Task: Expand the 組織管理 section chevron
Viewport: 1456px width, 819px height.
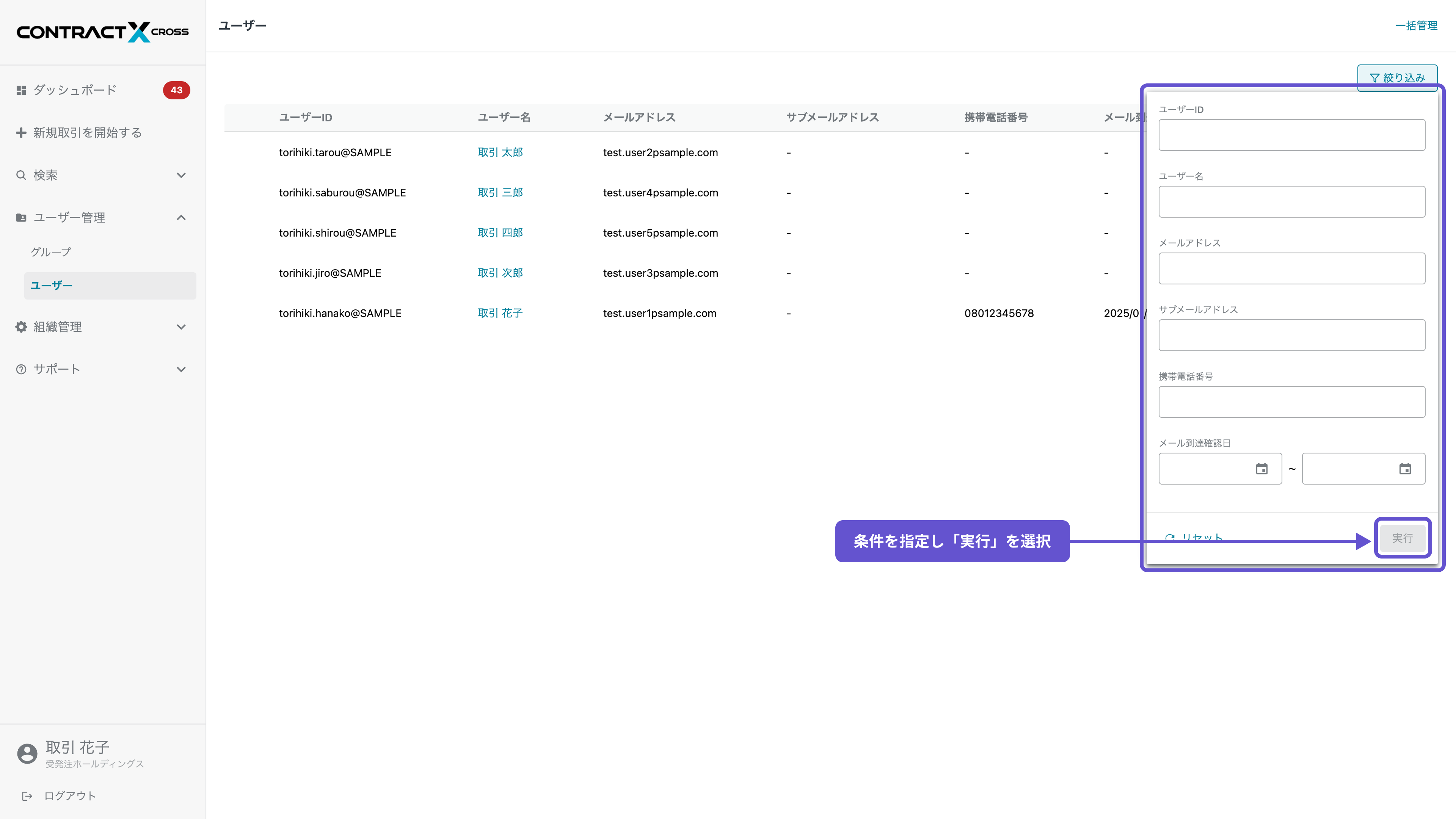Action: pyautogui.click(x=181, y=327)
